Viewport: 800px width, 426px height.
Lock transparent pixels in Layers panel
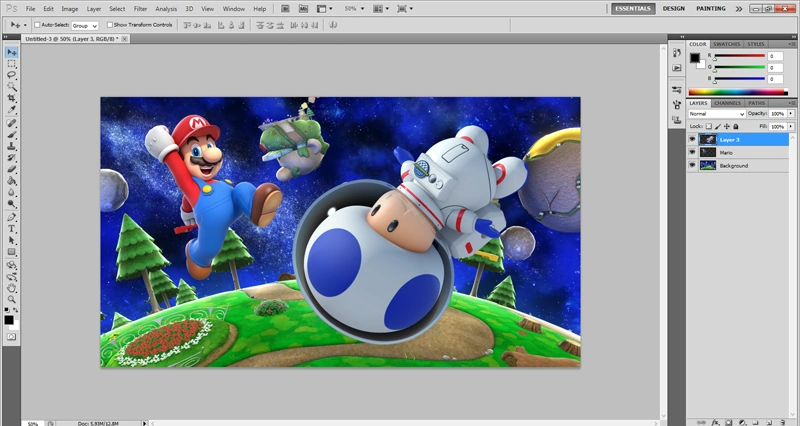coord(709,126)
